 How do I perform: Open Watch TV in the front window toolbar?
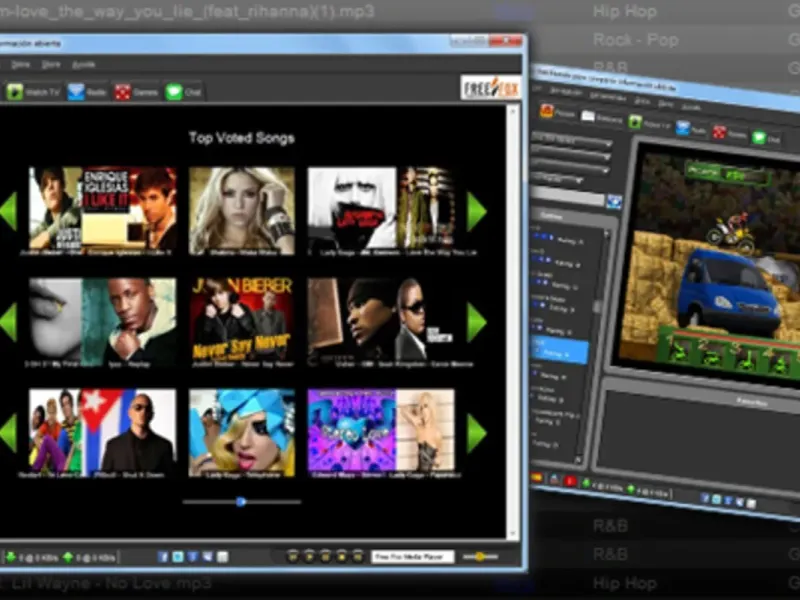coord(34,92)
